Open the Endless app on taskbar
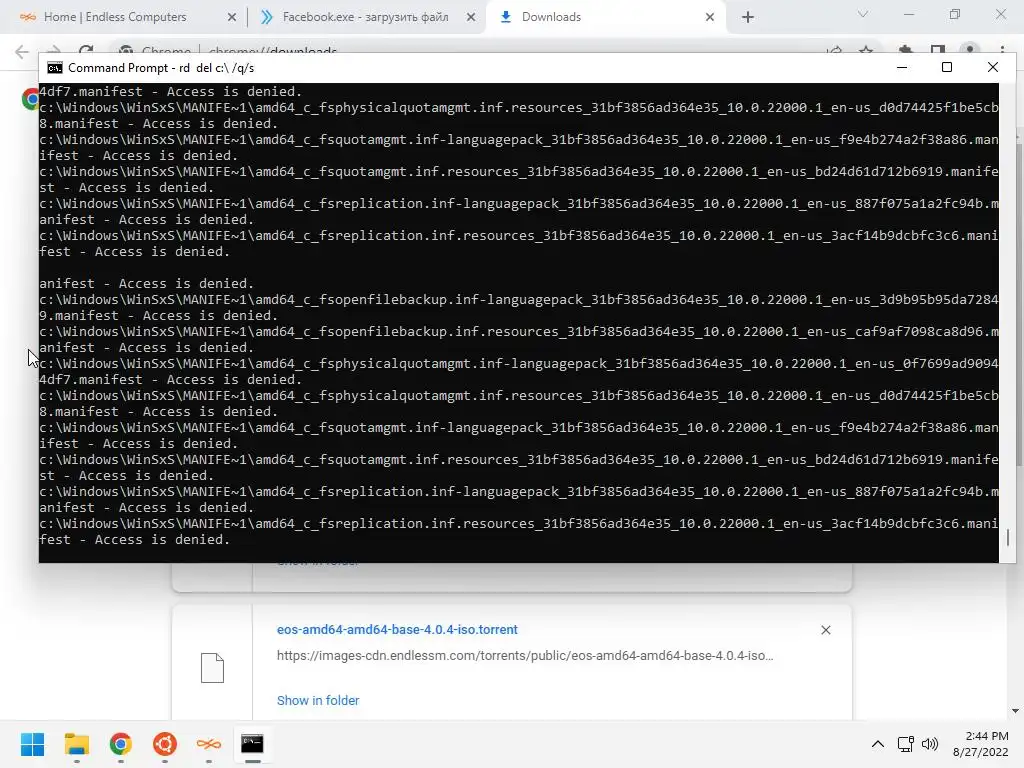Screen dimensions: 1024x768 [x=209, y=744]
